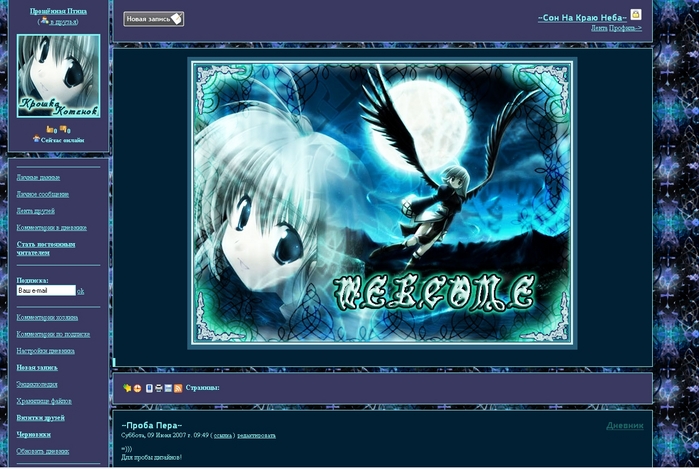Screen dimensions: 699x469
Task: Open 'Комментарии по подписке' sidebar link
Action: [53, 334]
